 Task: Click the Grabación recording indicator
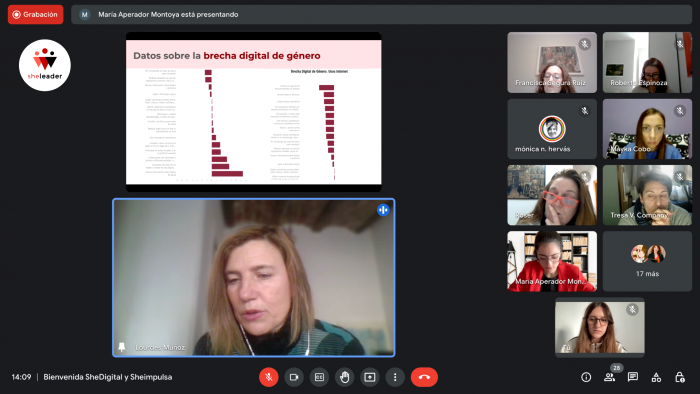[35, 14]
